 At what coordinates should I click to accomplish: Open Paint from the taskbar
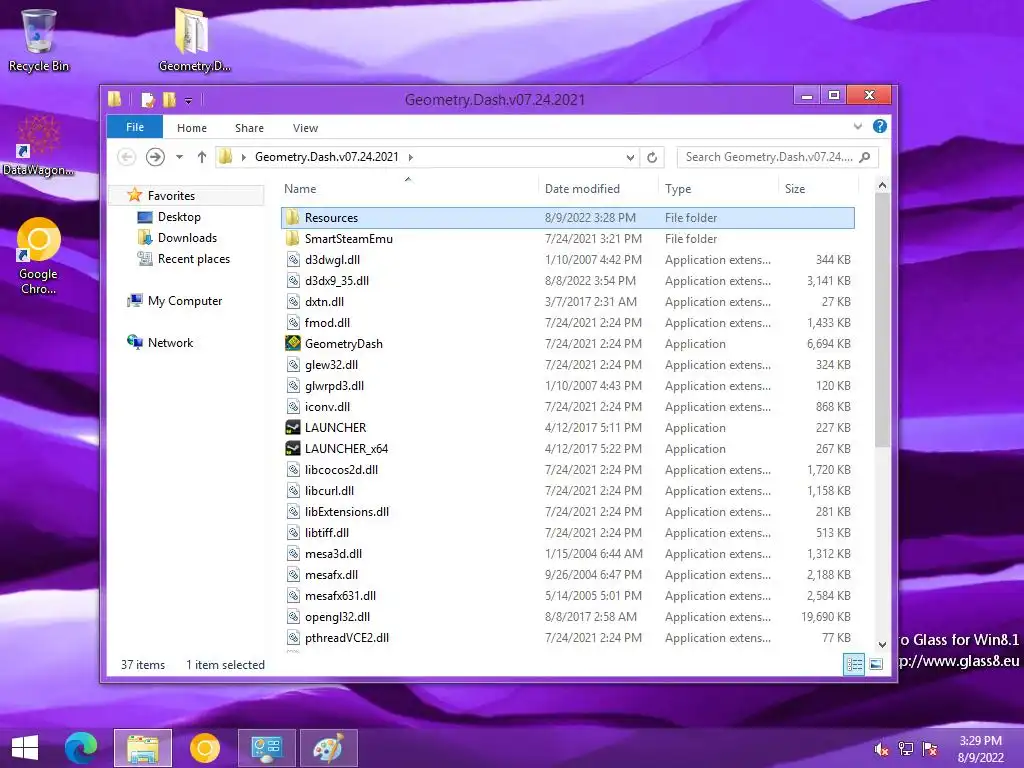tap(328, 748)
